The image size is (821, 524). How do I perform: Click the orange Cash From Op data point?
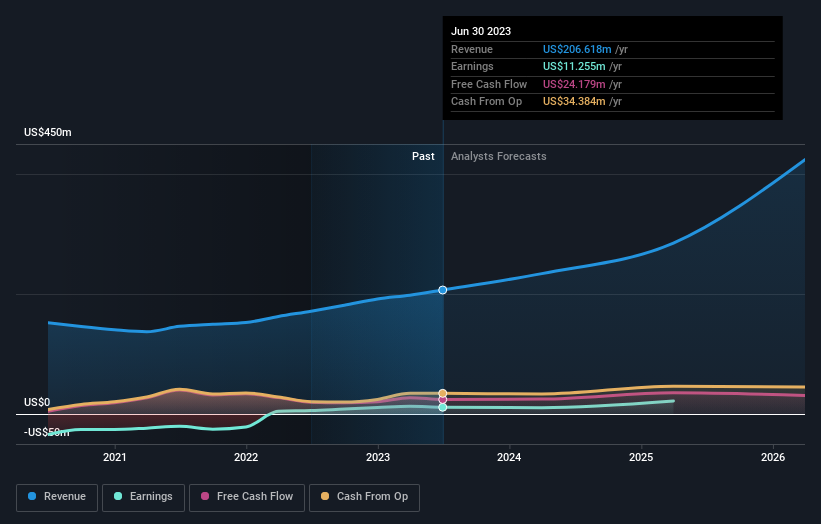pyautogui.click(x=443, y=393)
